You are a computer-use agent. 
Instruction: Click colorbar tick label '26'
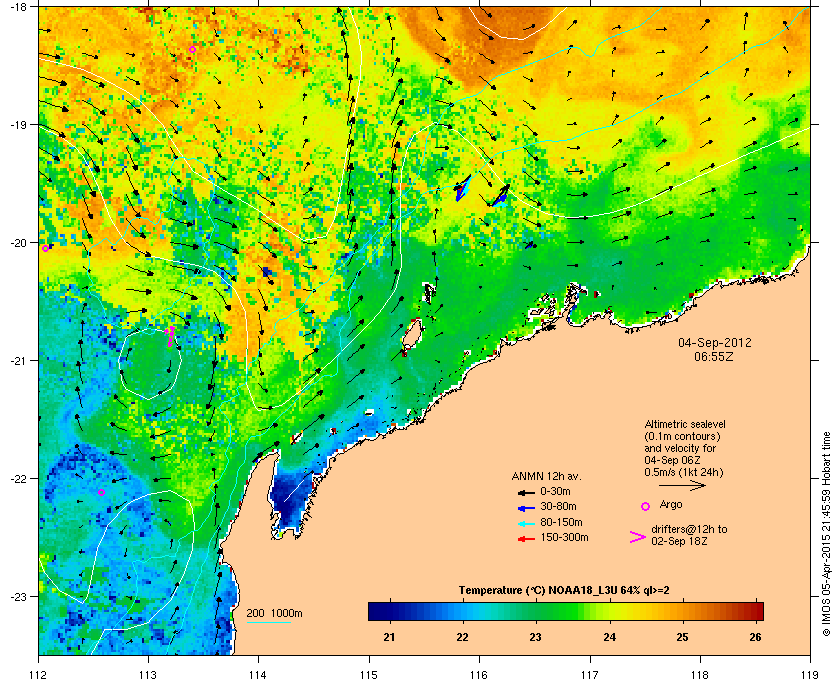[755, 637]
